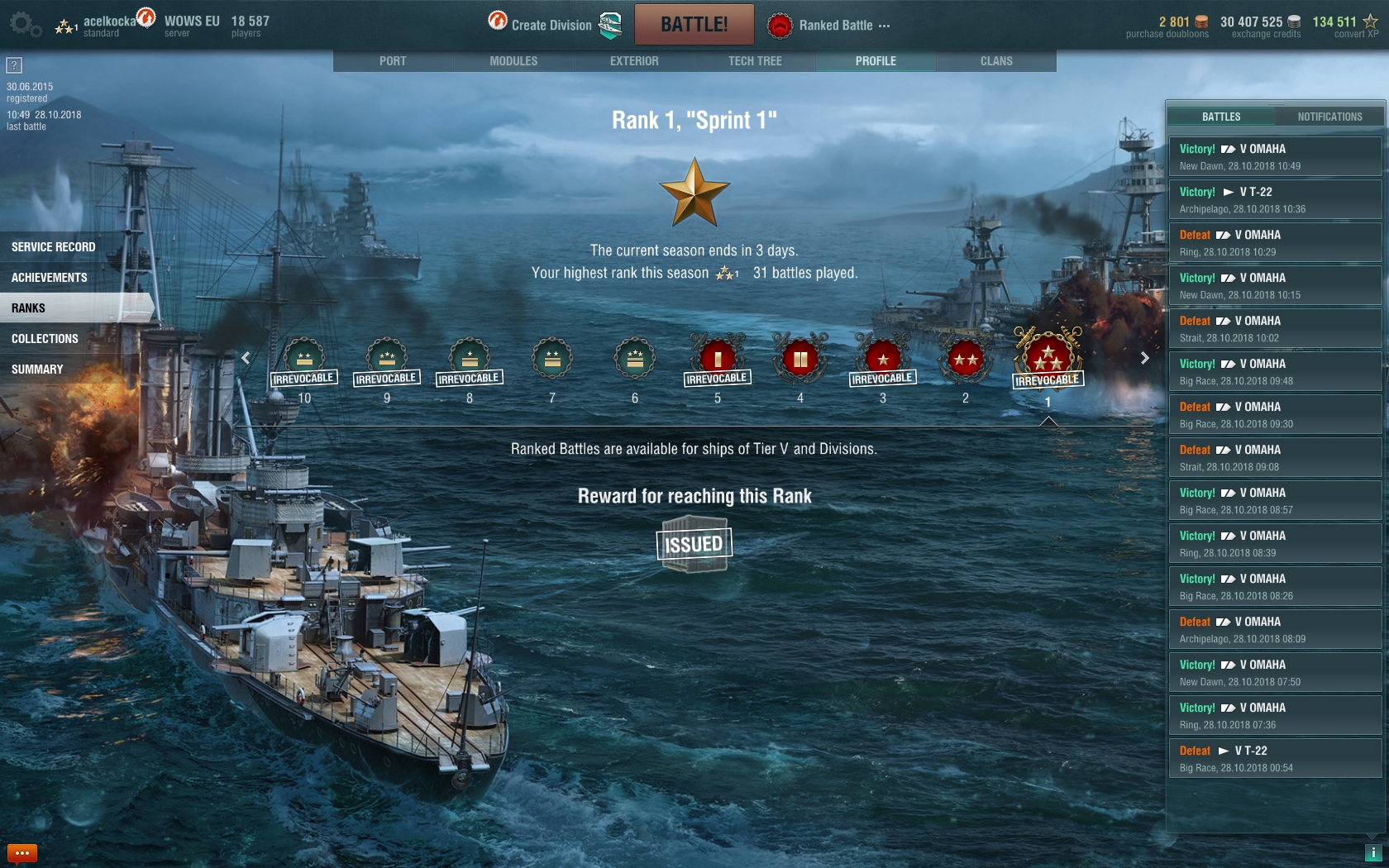Start the match with BATTLE! button
Screen dimensions: 1389x868
tap(694, 24)
